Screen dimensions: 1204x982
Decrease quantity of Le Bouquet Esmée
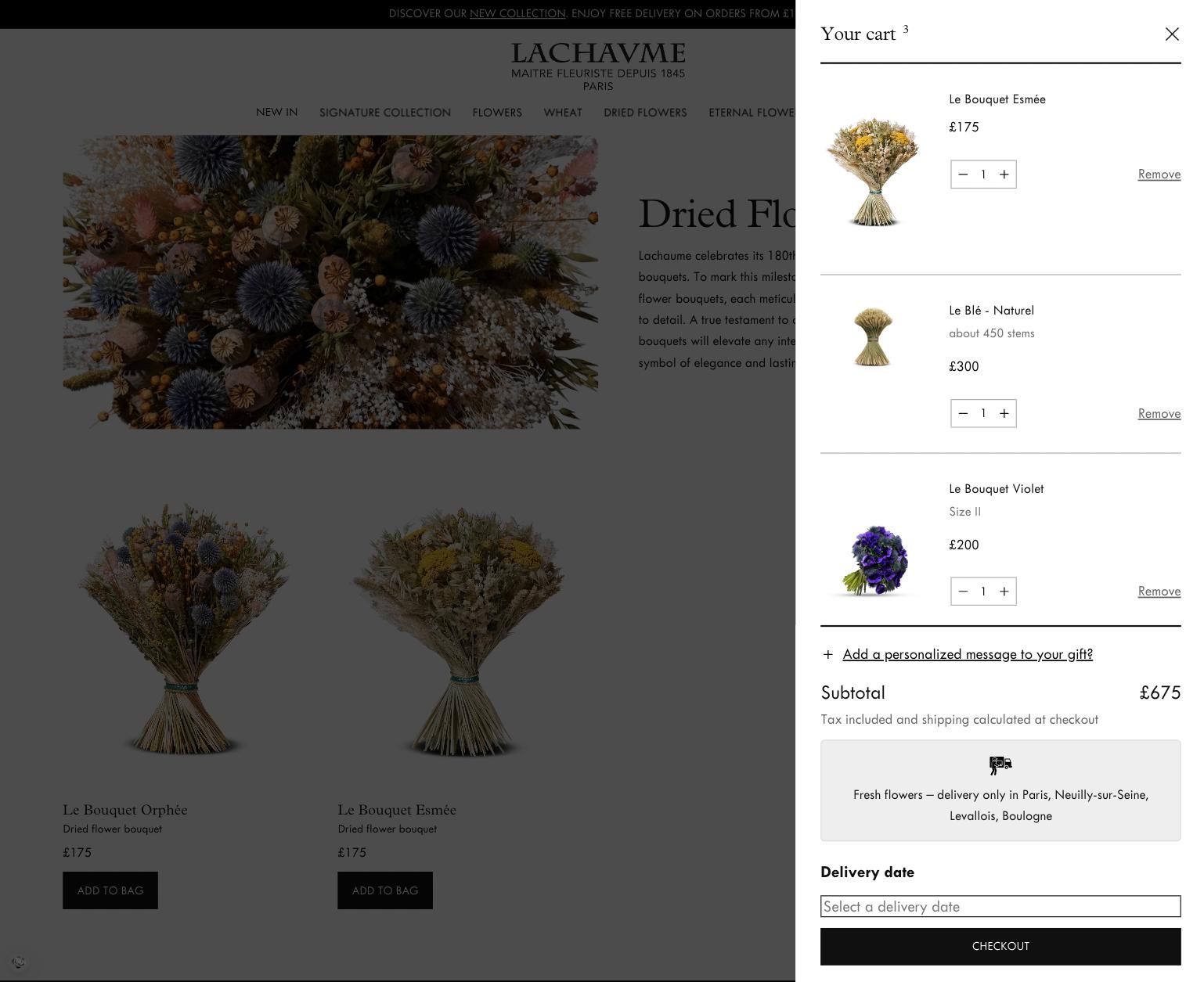point(963,174)
